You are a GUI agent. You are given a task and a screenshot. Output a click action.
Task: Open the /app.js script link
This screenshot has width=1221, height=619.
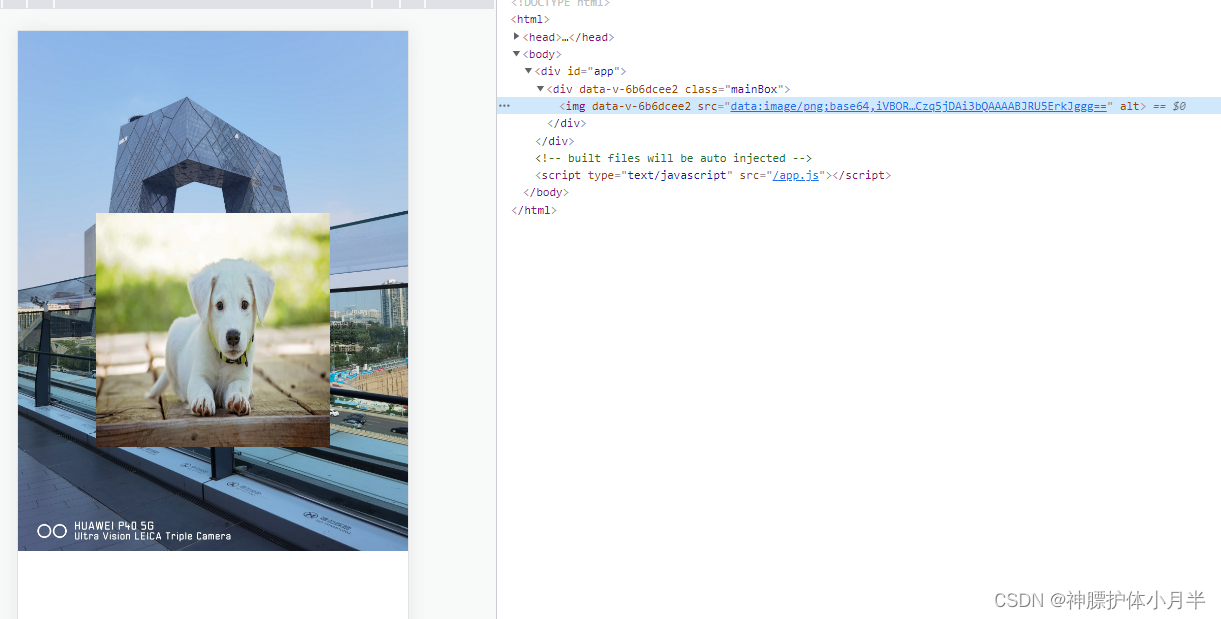tap(796, 175)
